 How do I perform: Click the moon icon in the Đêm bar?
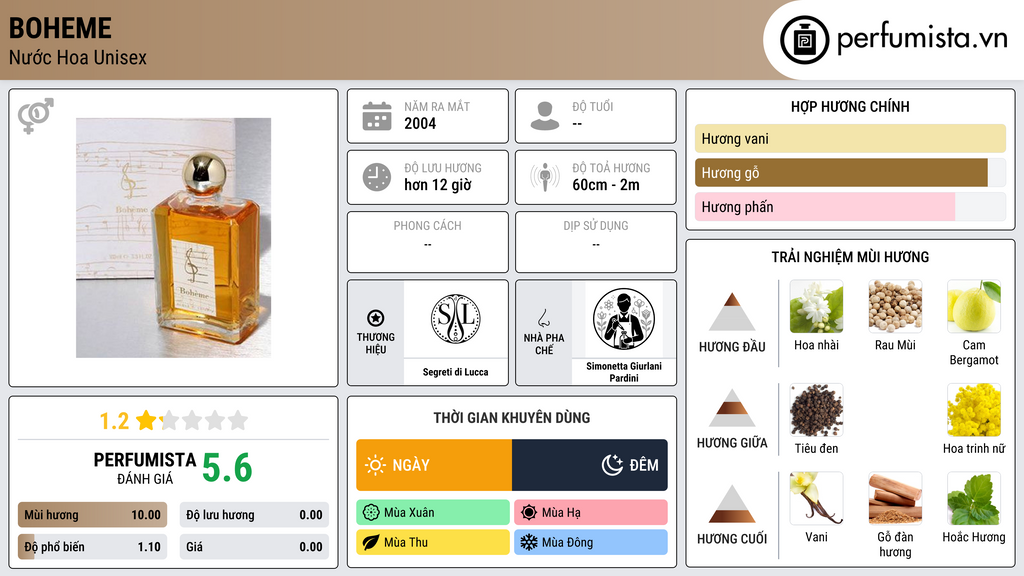point(612,465)
